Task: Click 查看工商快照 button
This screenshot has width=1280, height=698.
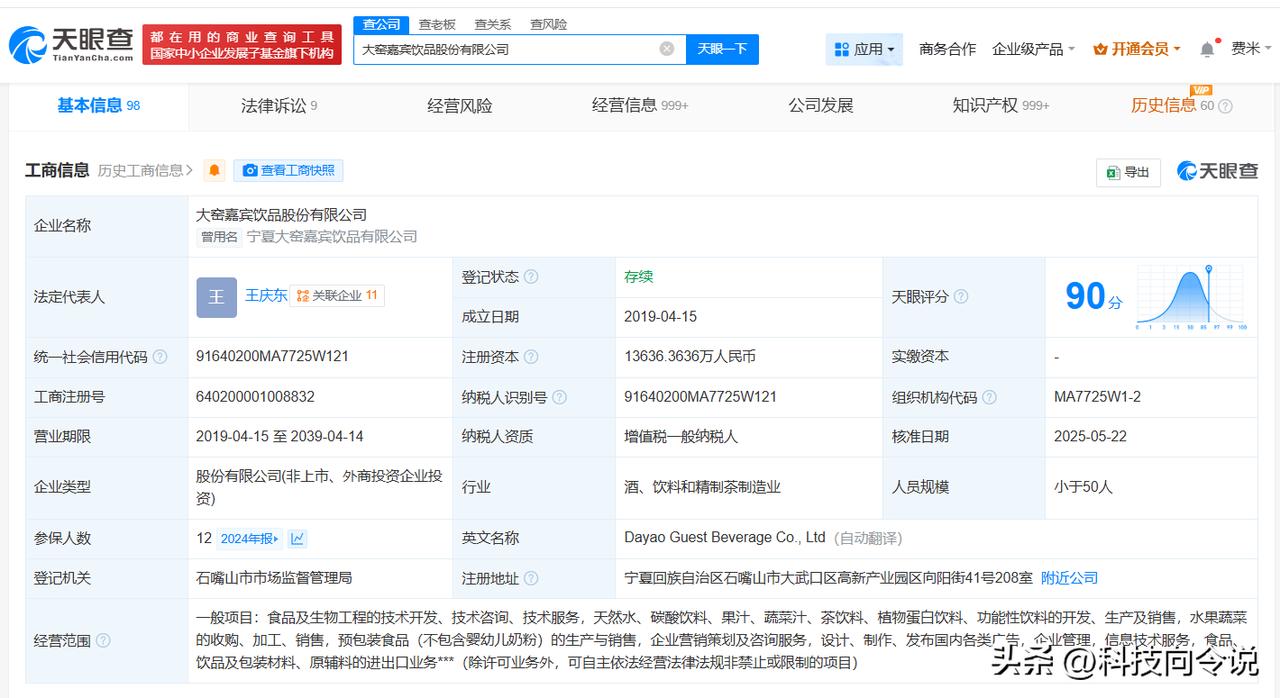Action: (x=288, y=171)
